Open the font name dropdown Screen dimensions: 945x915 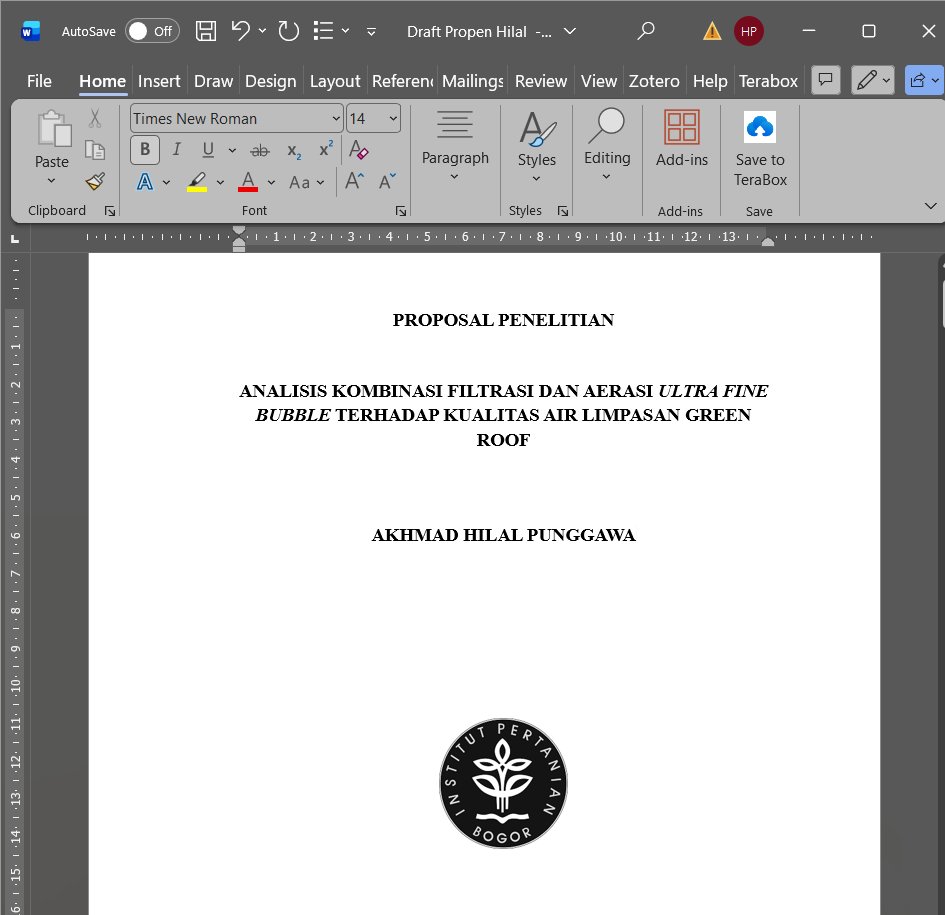coord(336,119)
